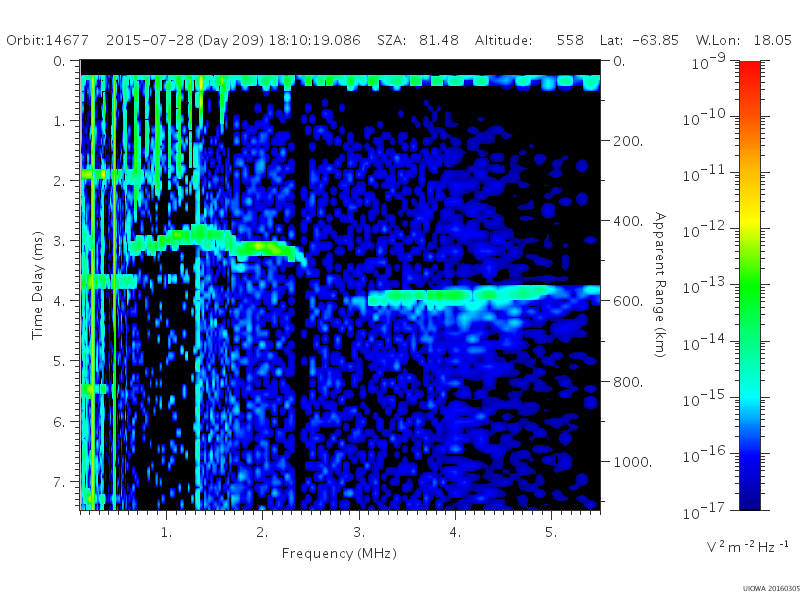Screen dimensions: 800x600
Task: Click the 3. tick on Frequency axis
Action: pyautogui.click(x=359, y=532)
